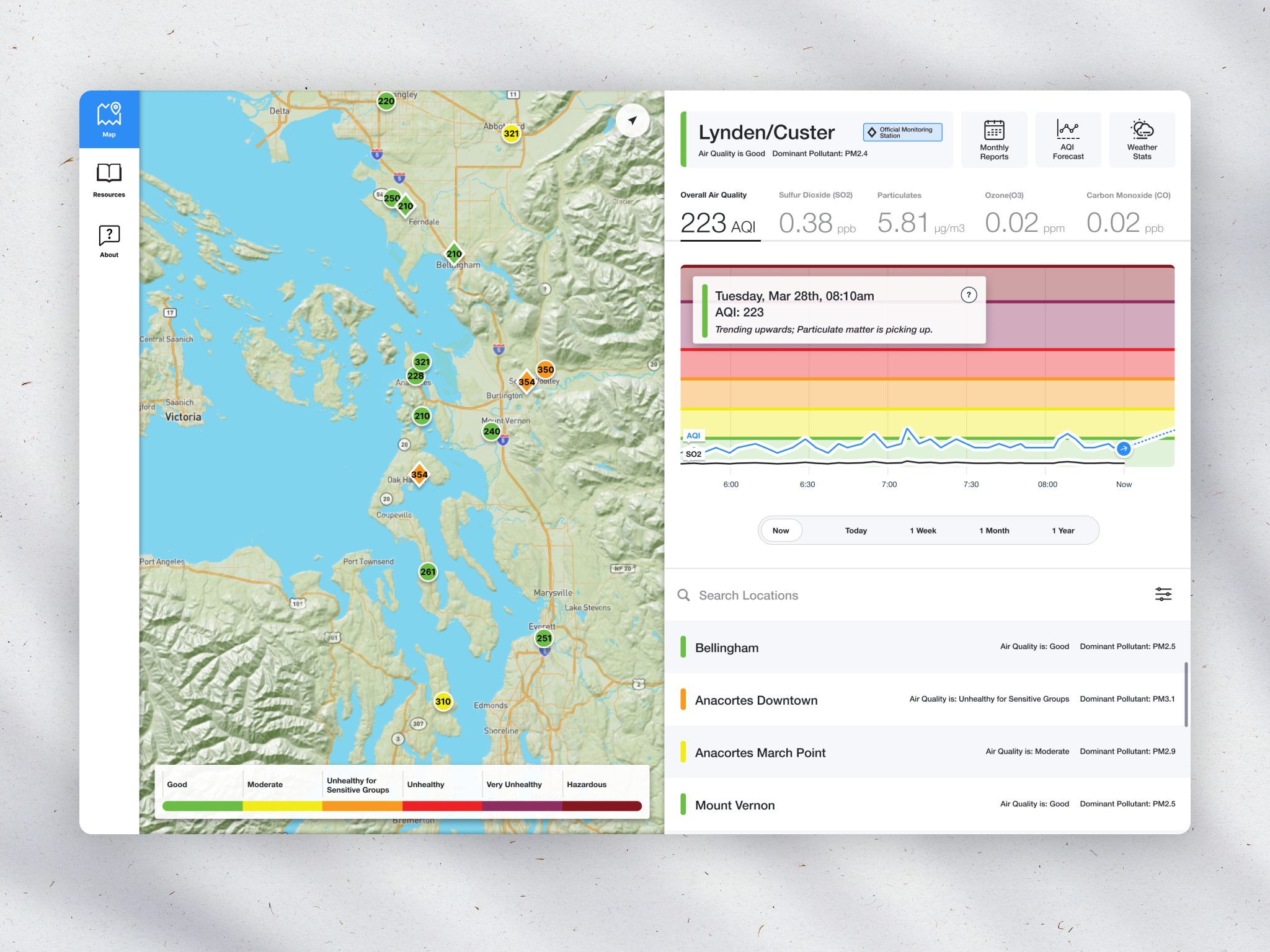Image resolution: width=1270 pixels, height=952 pixels.
Task: Open the About help icon
Action: point(109,235)
